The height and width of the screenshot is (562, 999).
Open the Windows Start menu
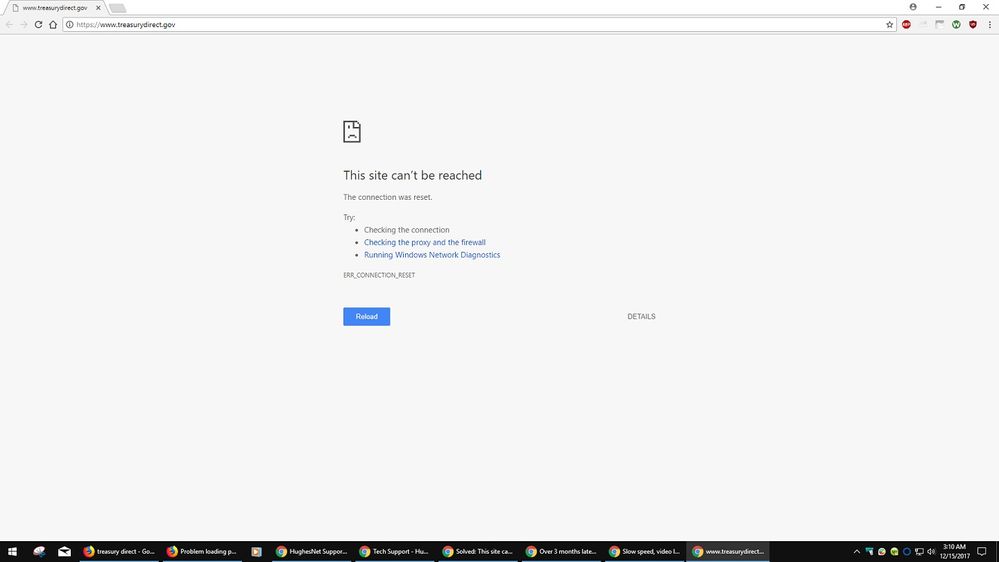click(x=13, y=551)
